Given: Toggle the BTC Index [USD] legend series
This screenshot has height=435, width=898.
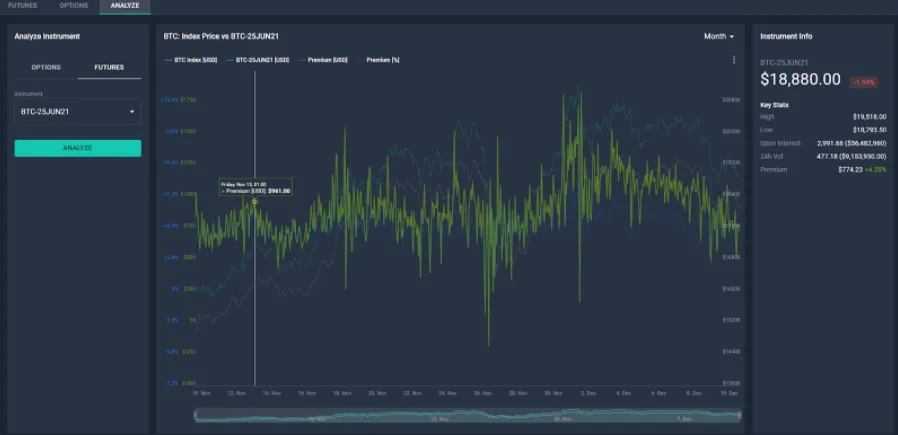Looking at the screenshot, I should [191, 60].
